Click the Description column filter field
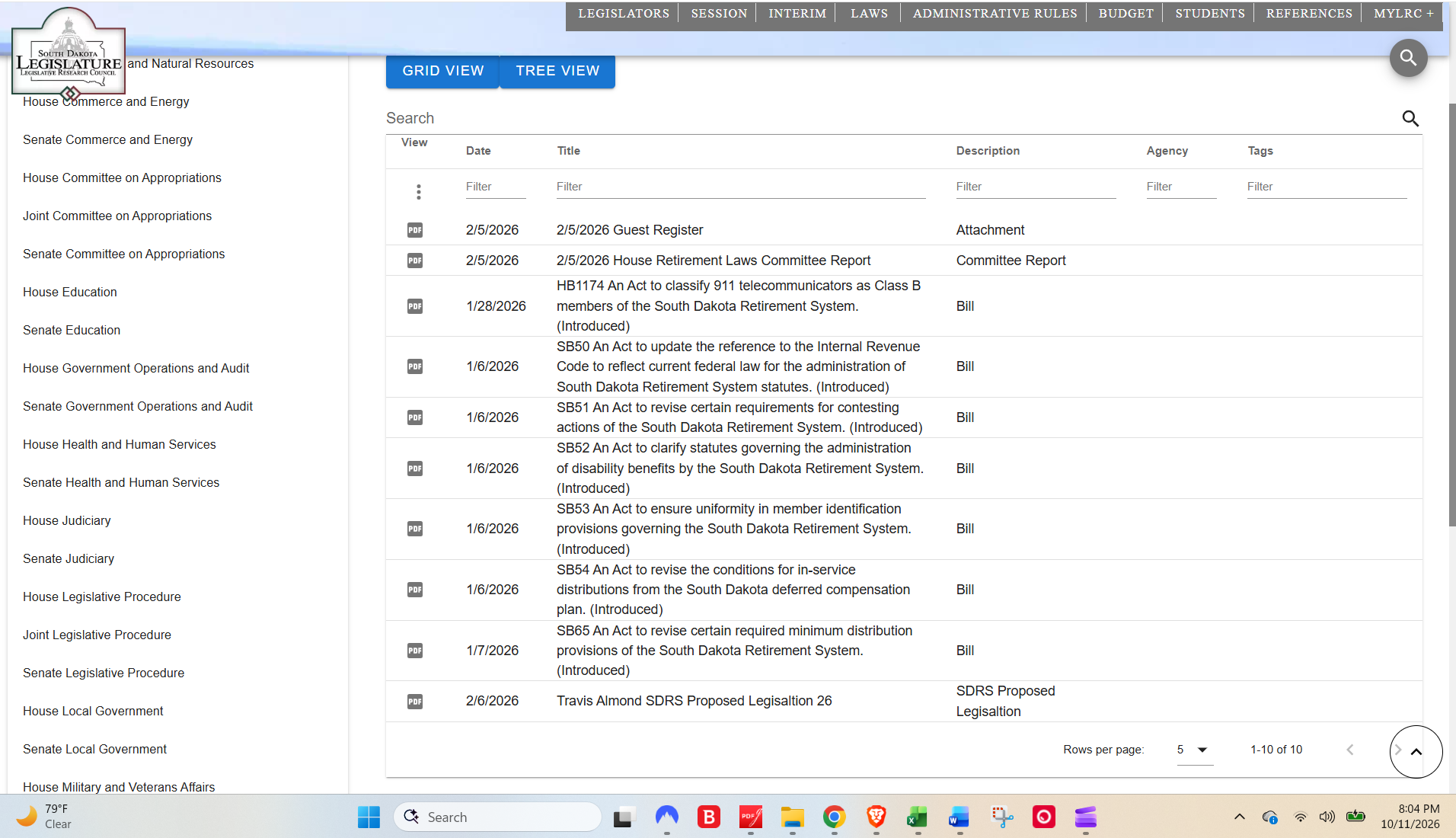 tap(1036, 187)
